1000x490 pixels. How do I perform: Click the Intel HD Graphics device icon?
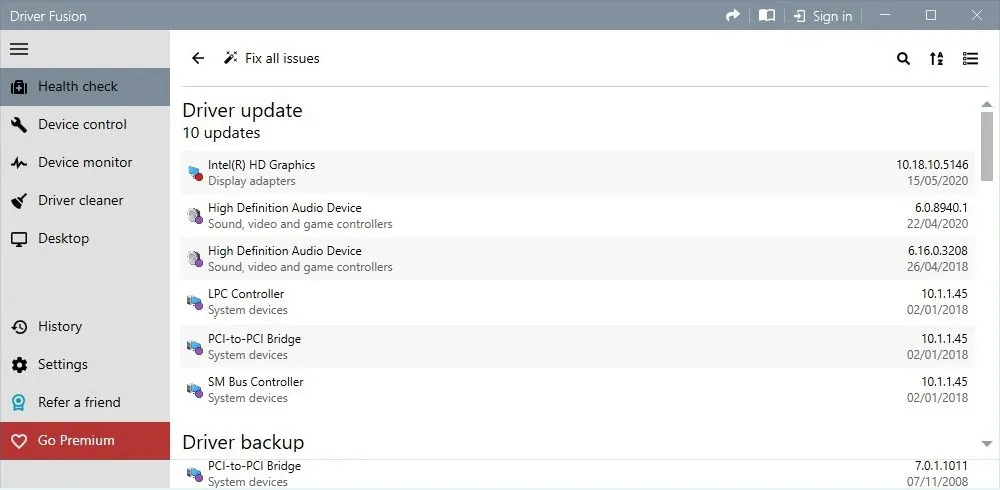[x=194, y=173]
